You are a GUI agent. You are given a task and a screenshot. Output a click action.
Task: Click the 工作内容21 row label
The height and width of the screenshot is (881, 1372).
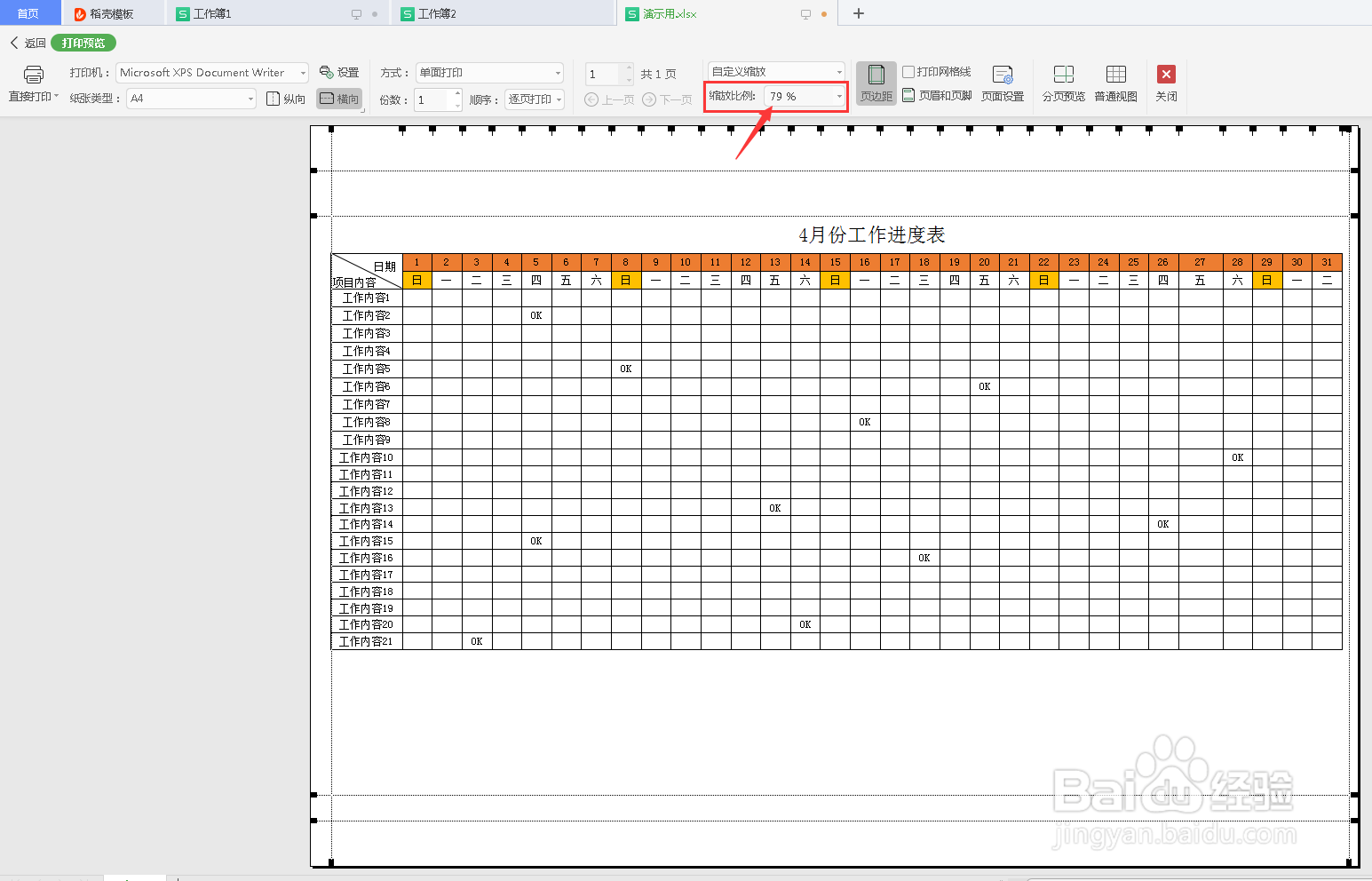(366, 641)
